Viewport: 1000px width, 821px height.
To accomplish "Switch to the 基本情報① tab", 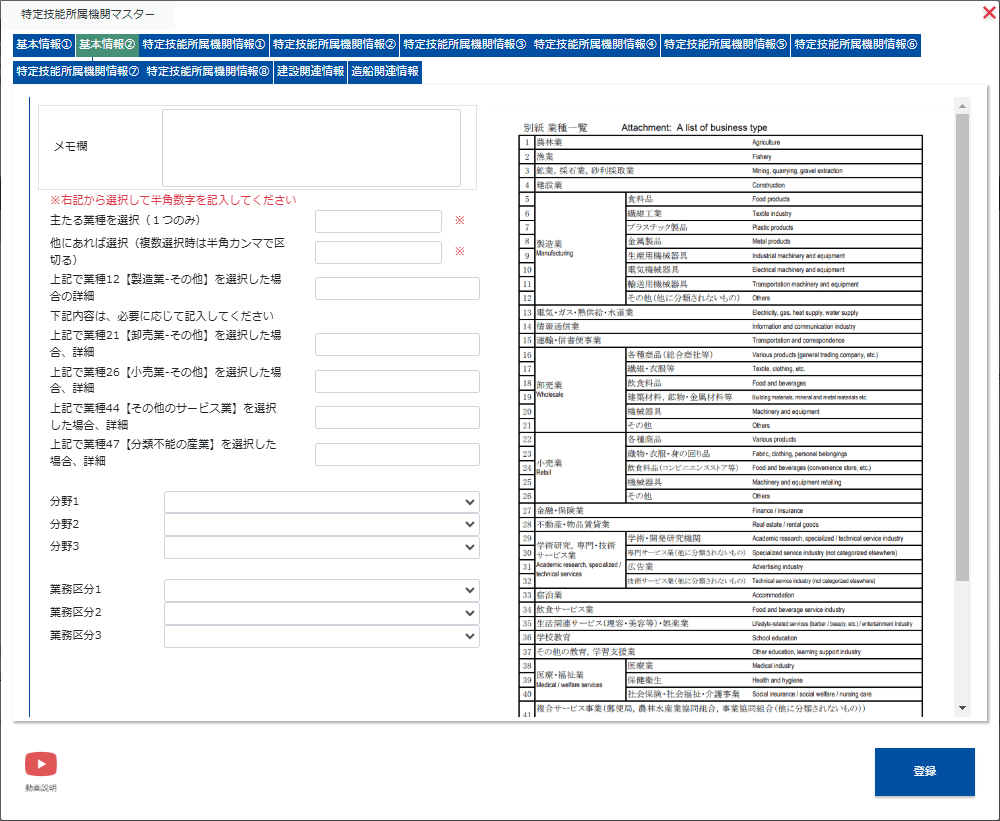I will (44, 44).
